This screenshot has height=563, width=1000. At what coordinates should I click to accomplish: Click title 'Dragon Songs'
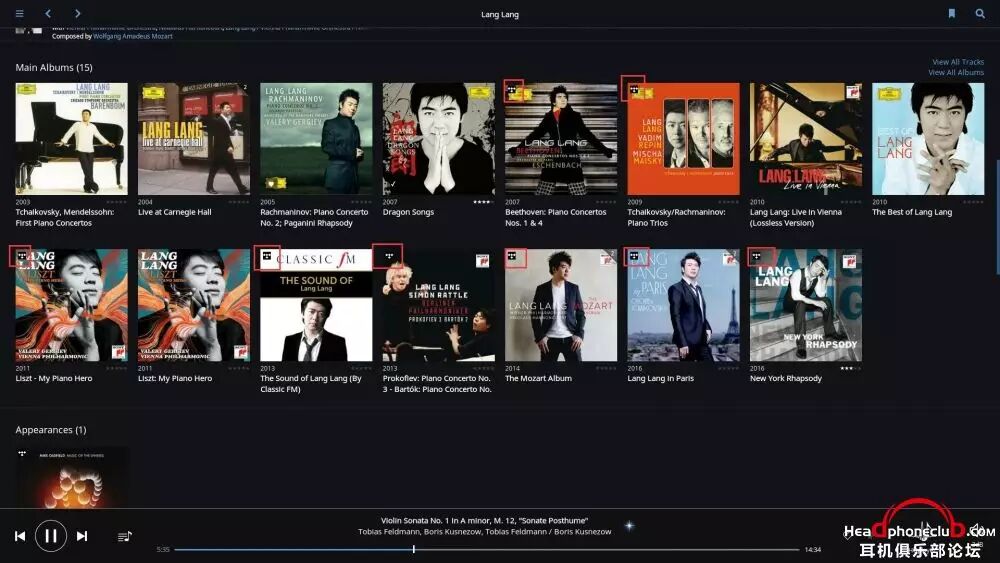[408, 212]
